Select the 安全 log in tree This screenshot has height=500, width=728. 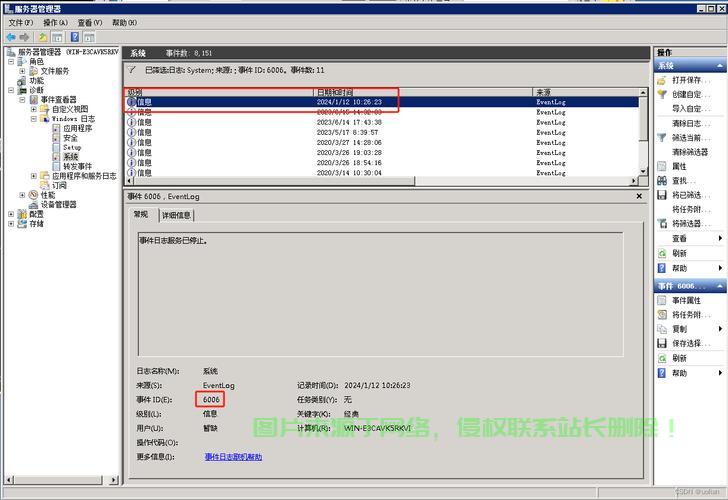[70, 138]
